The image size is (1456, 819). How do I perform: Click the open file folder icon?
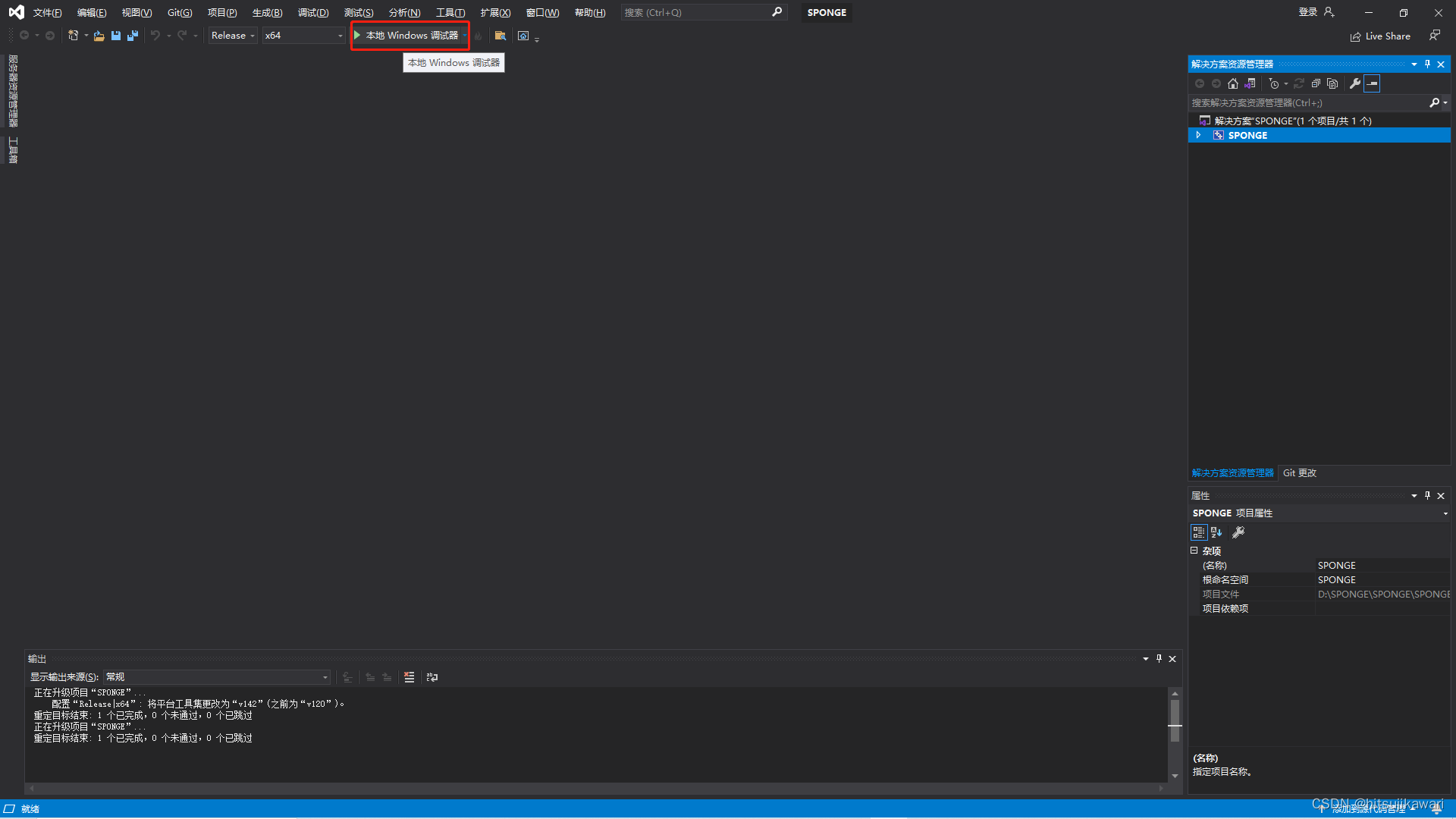click(99, 36)
